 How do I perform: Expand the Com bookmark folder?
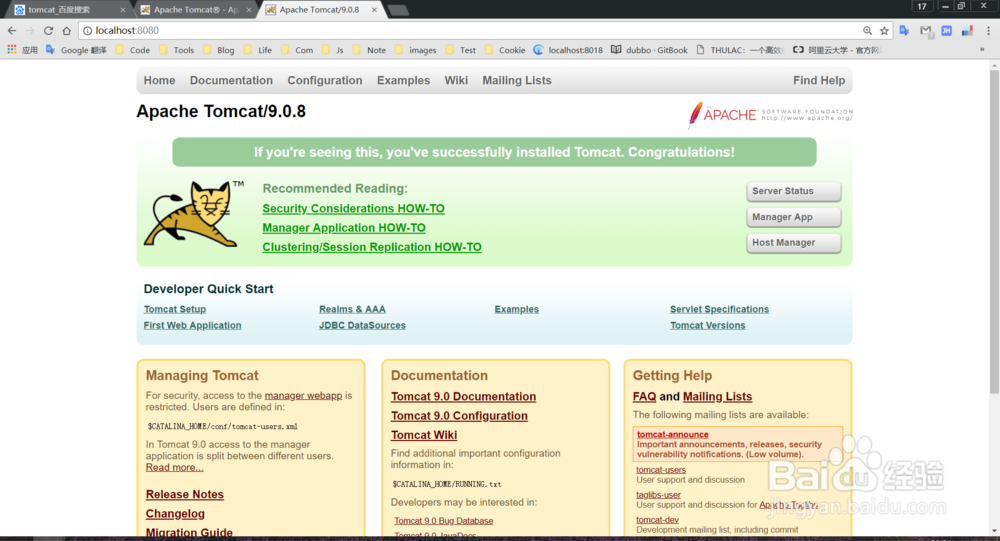coord(297,50)
